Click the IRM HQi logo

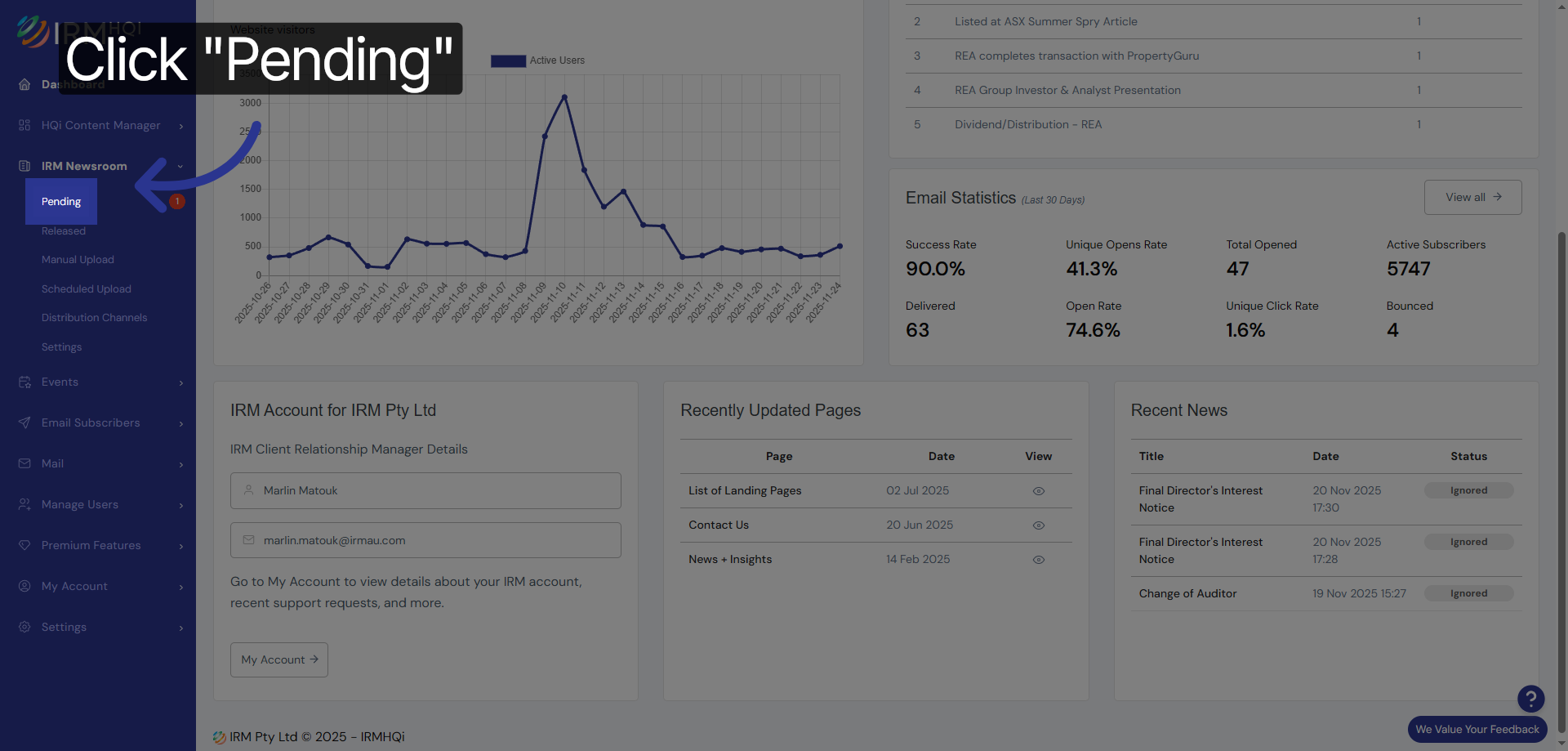click(x=78, y=32)
